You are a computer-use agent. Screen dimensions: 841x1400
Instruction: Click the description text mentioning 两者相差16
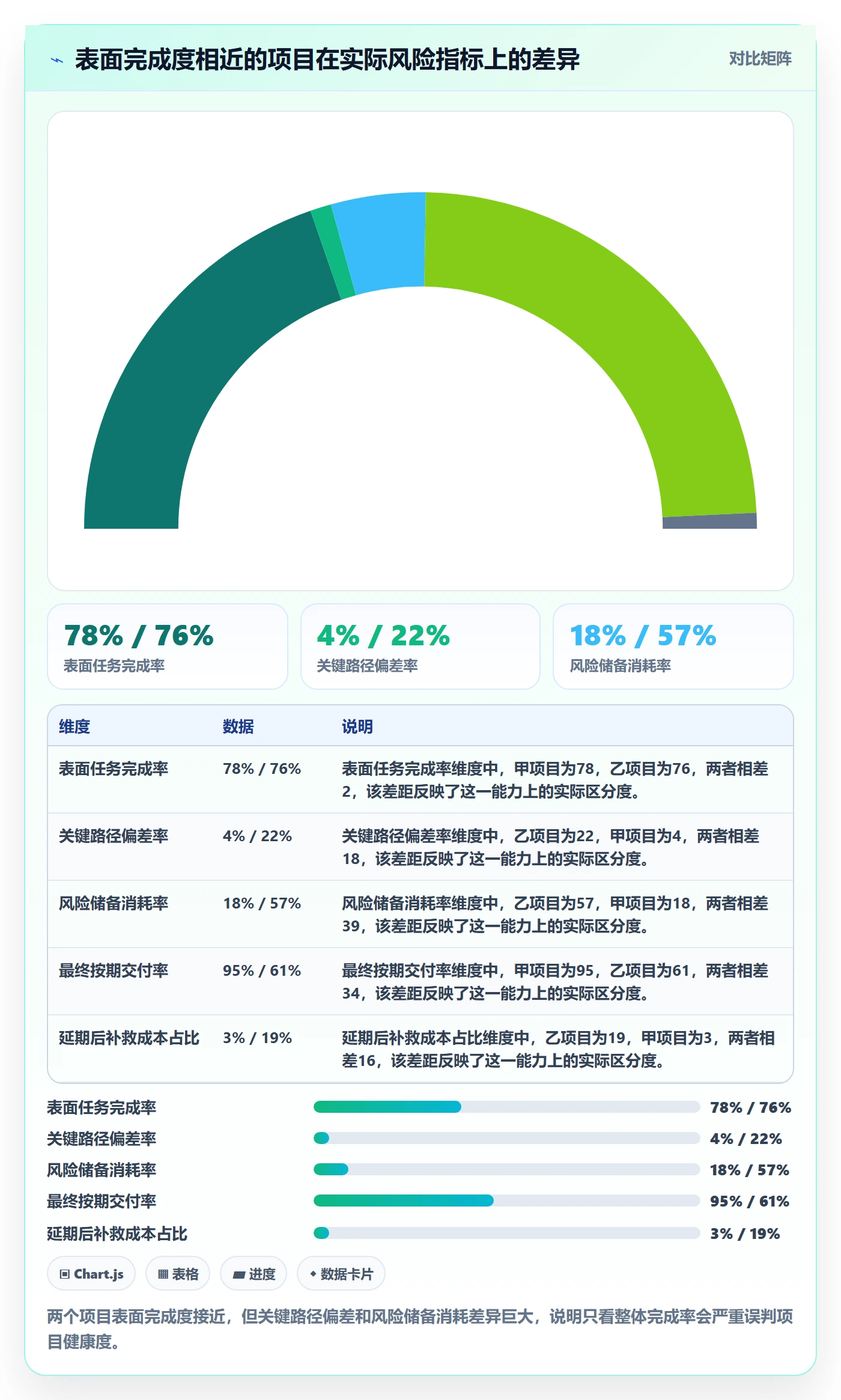(x=559, y=1049)
